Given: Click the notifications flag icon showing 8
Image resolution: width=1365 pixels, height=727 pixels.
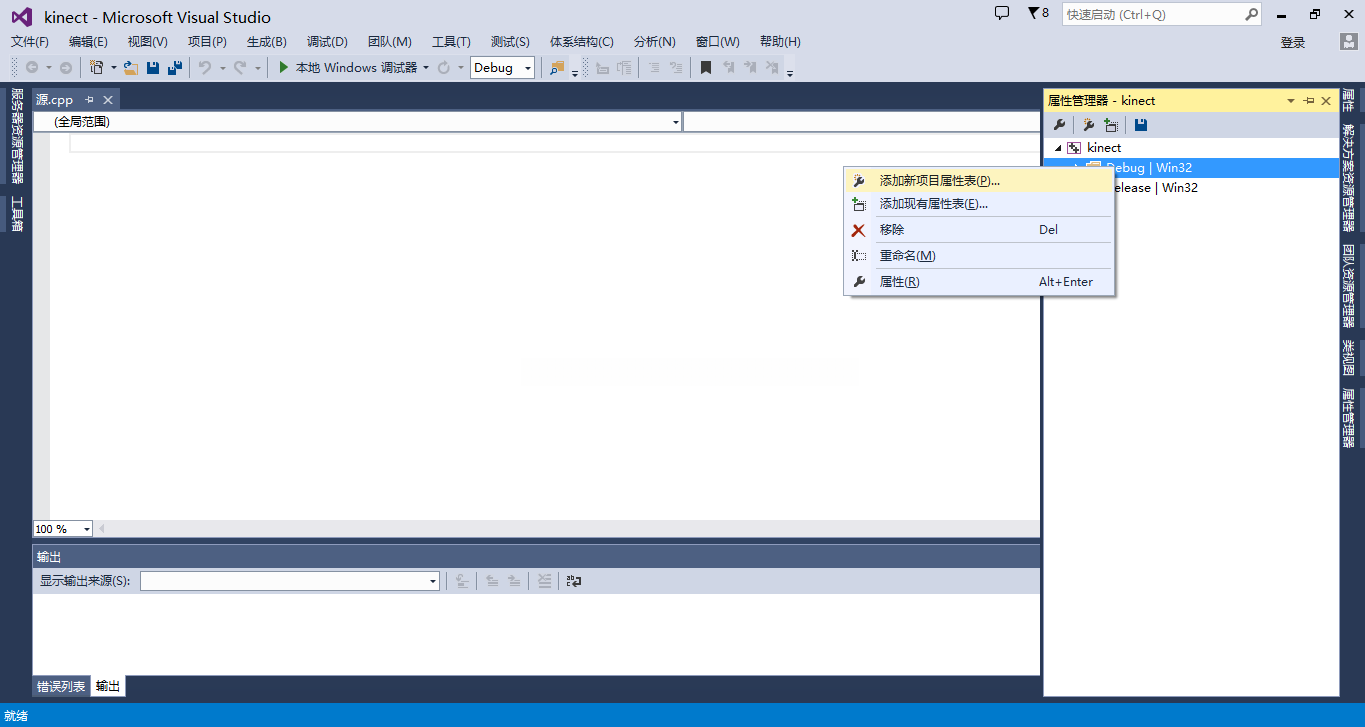Looking at the screenshot, I should pyautogui.click(x=1038, y=14).
